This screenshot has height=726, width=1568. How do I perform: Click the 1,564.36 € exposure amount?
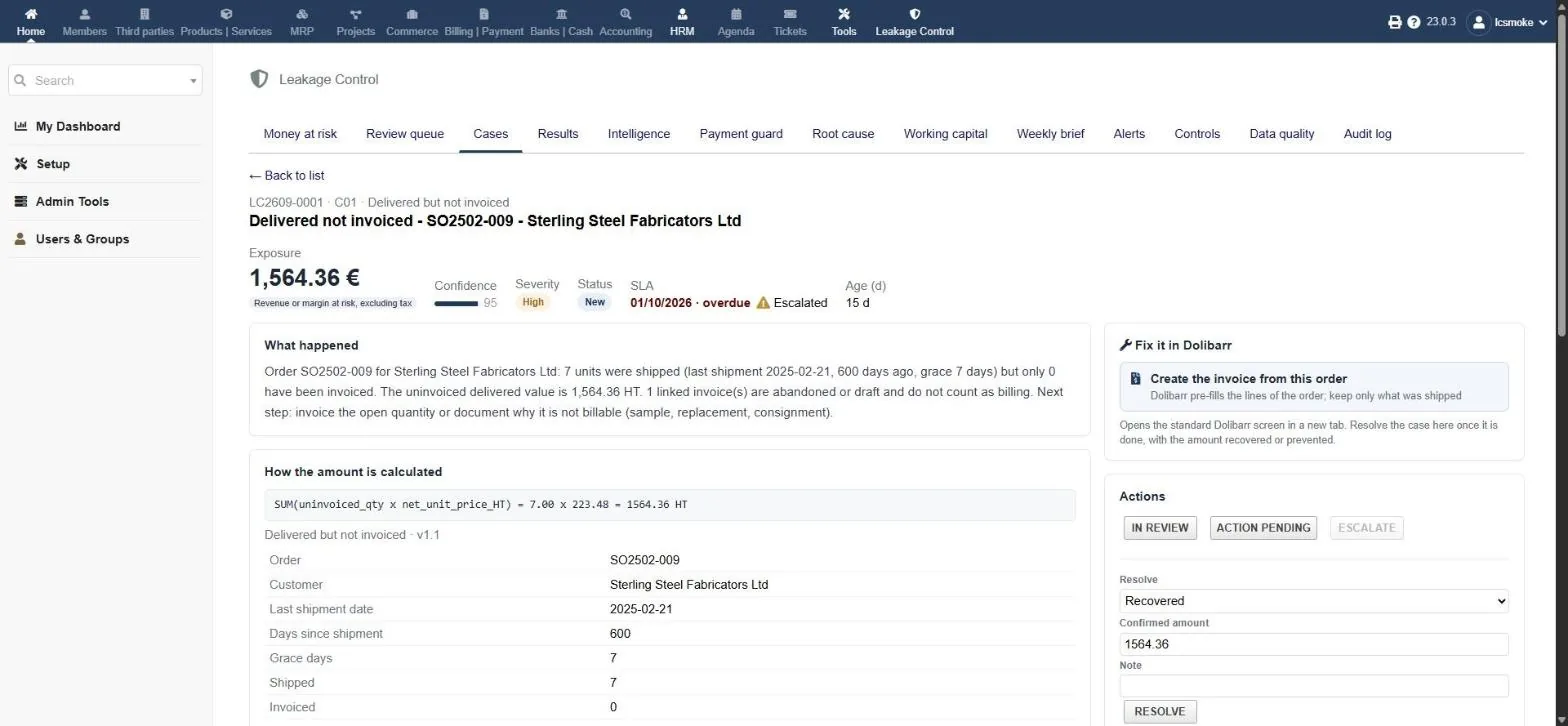pos(304,278)
